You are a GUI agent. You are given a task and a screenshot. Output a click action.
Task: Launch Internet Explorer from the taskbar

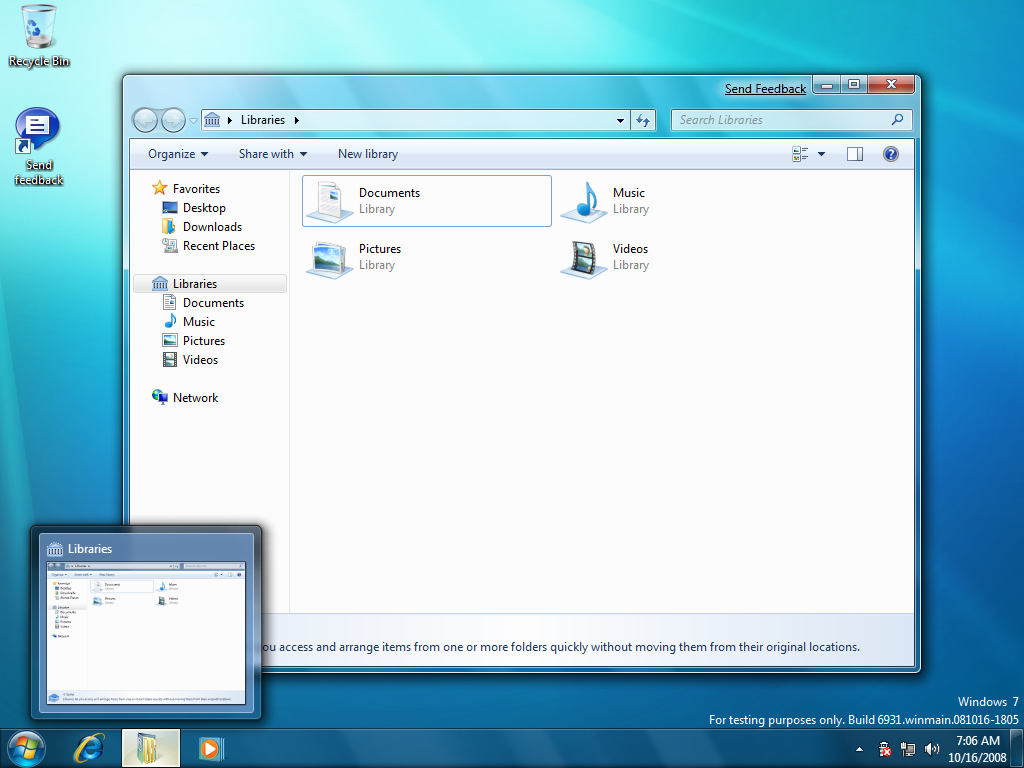point(91,747)
